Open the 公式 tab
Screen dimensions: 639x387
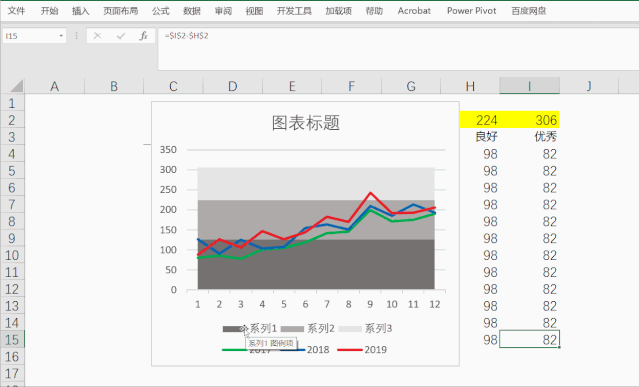coord(161,11)
